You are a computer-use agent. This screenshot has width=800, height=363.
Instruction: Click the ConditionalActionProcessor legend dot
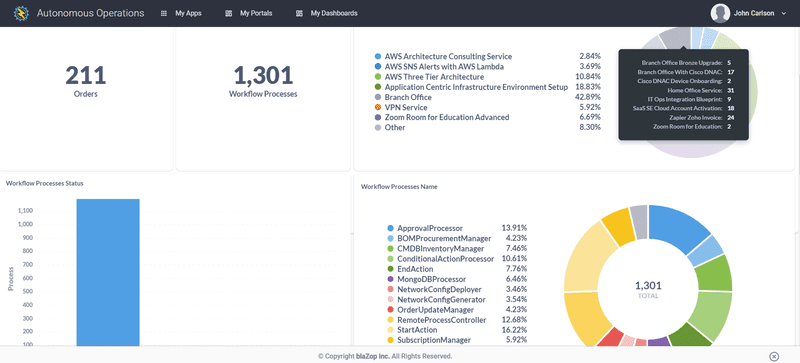coord(390,259)
